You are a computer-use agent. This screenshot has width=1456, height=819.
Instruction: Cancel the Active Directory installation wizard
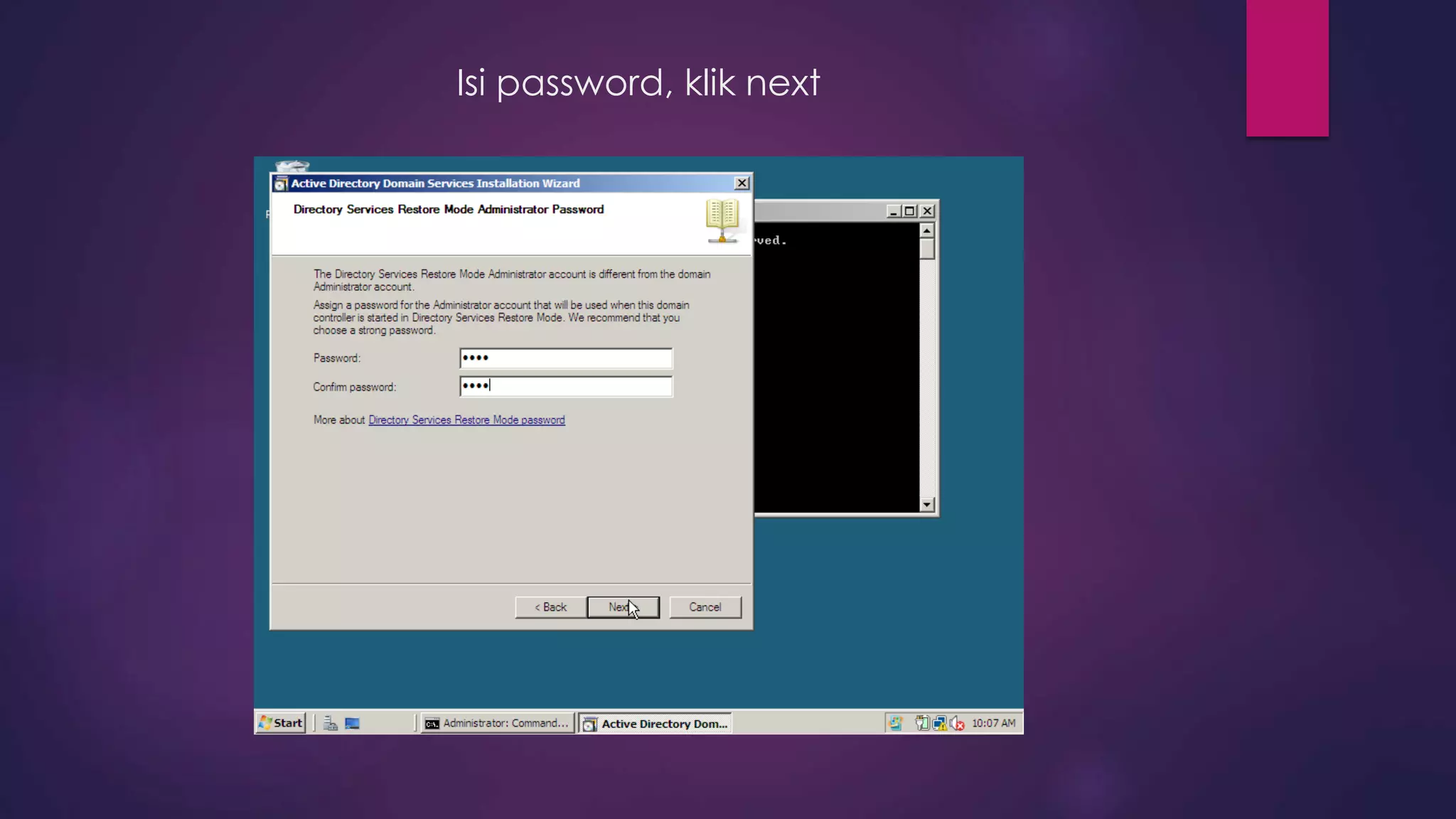click(x=705, y=607)
